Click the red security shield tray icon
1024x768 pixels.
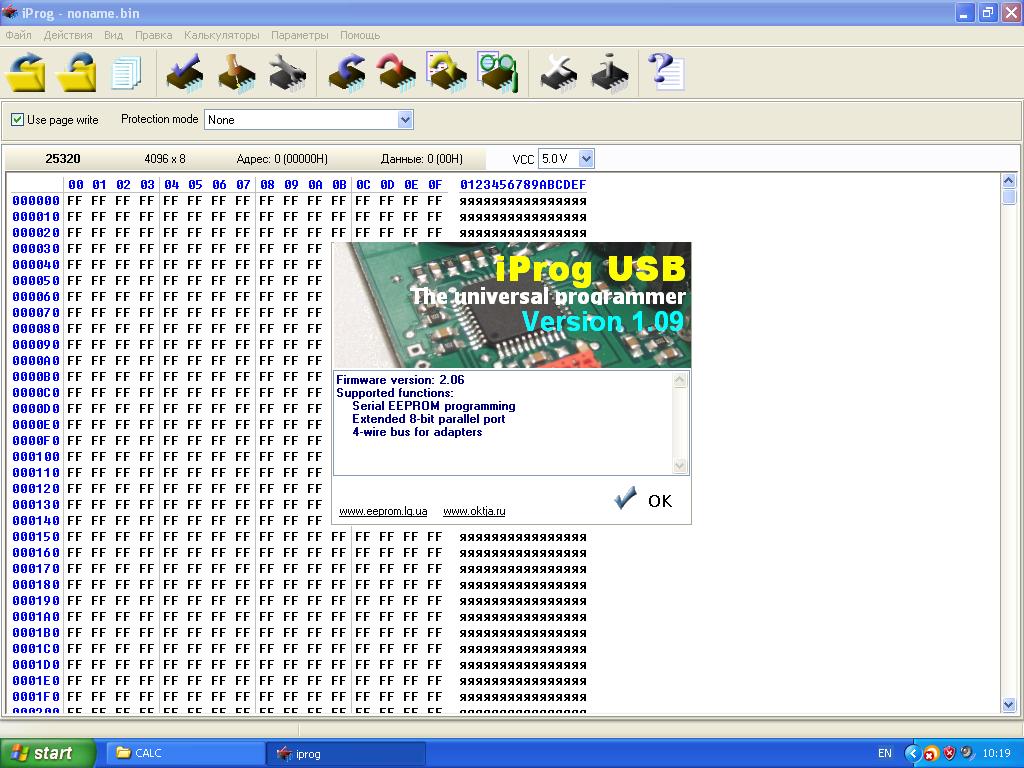(x=949, y=754)
